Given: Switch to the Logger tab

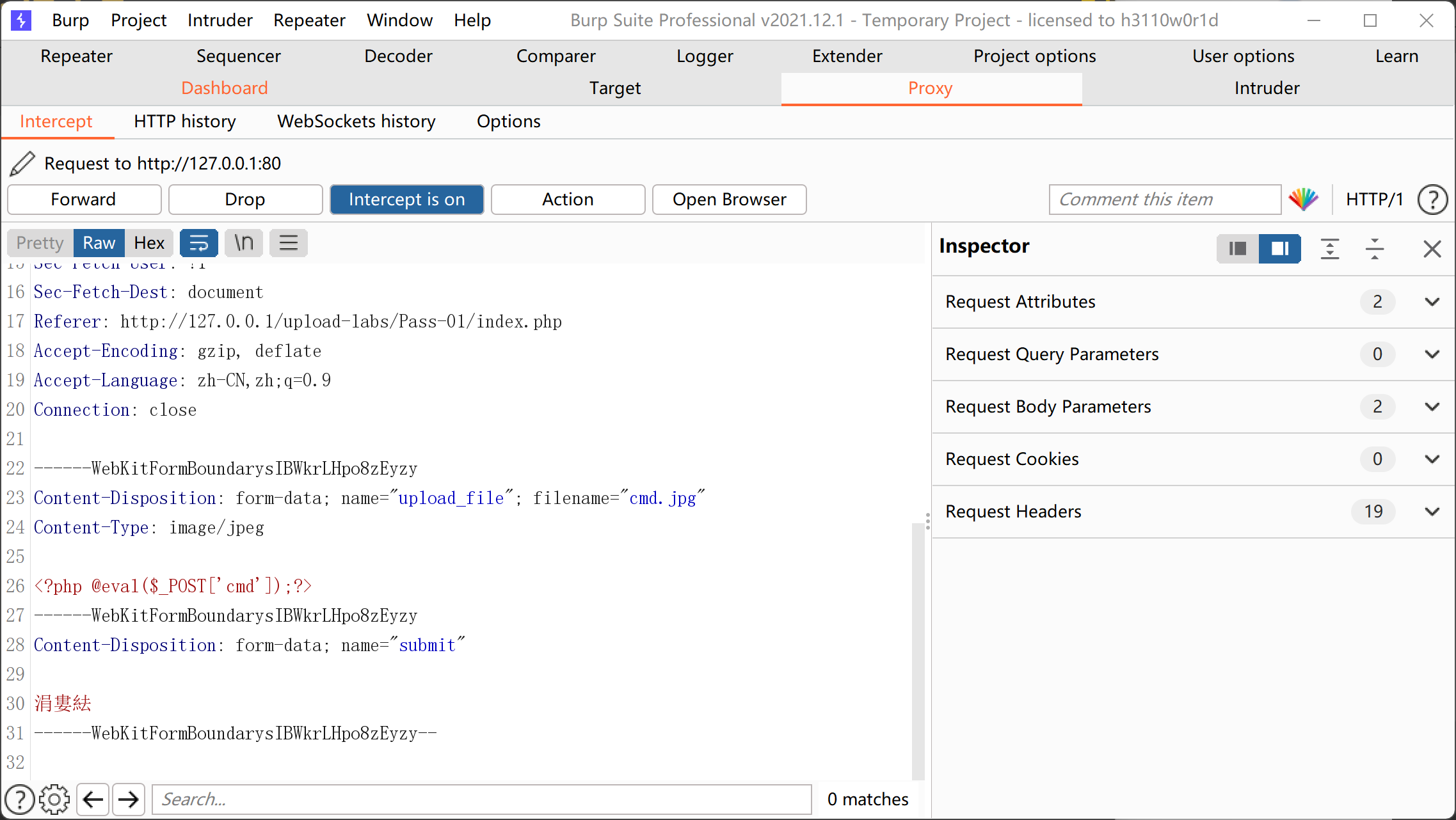Looking at the screenshot, I should [705, 56].
